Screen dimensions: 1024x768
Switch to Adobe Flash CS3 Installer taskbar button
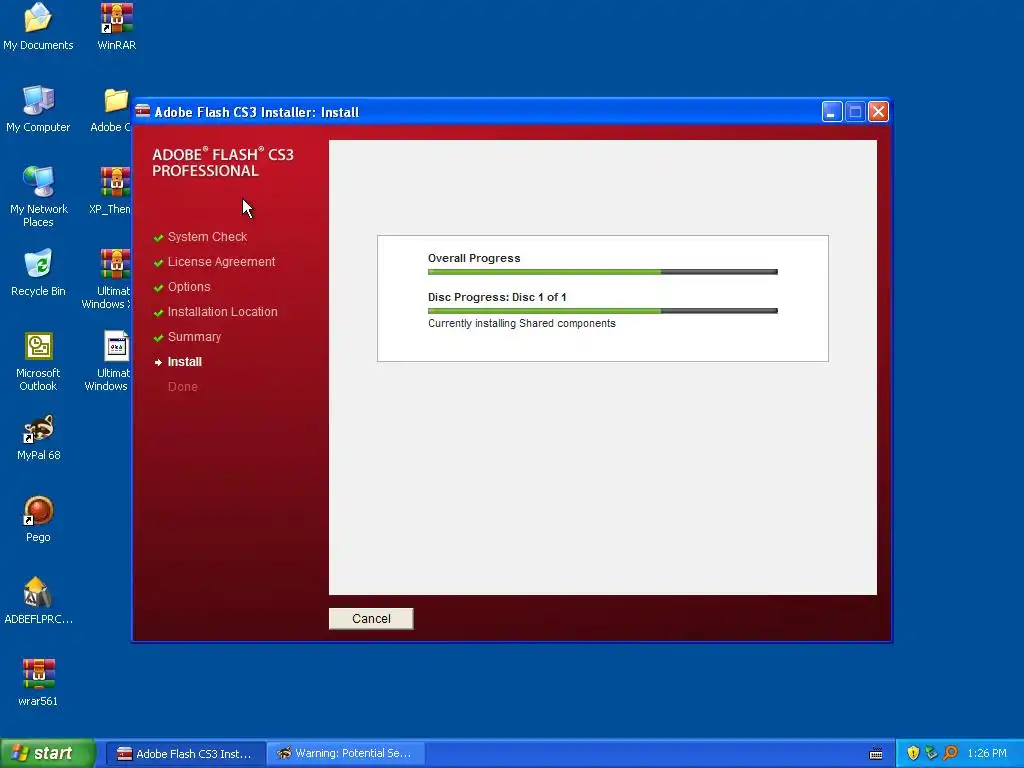click(x=185, y=754)
